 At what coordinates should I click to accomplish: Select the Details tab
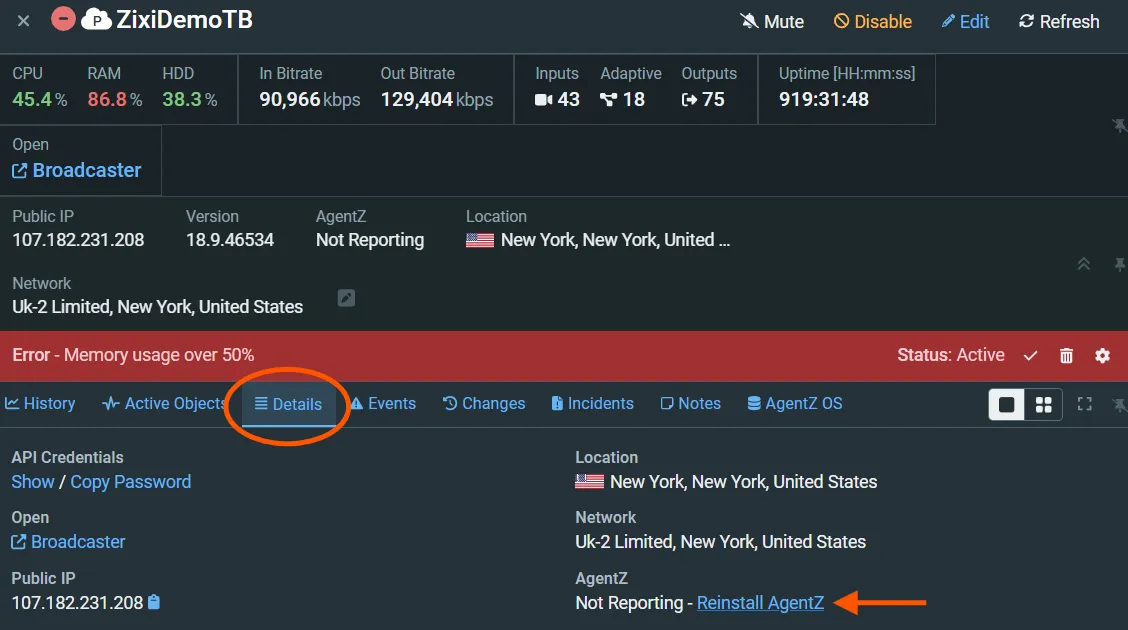coord(288,404)
